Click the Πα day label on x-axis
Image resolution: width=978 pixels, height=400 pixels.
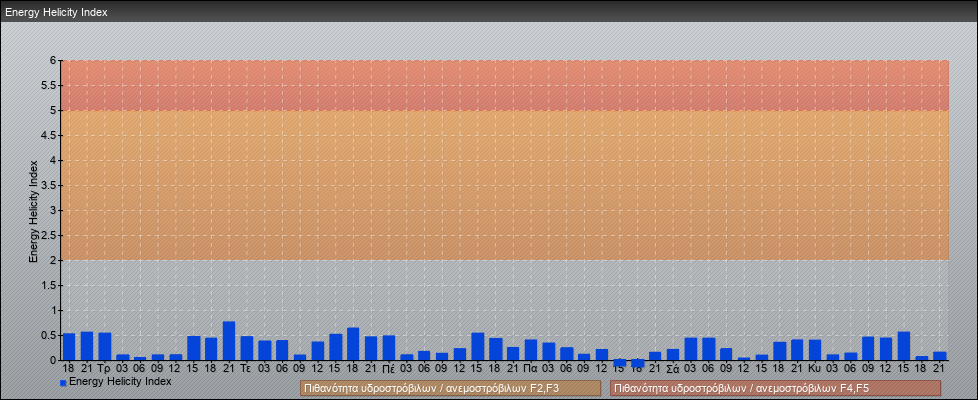[x=531, y=368]
